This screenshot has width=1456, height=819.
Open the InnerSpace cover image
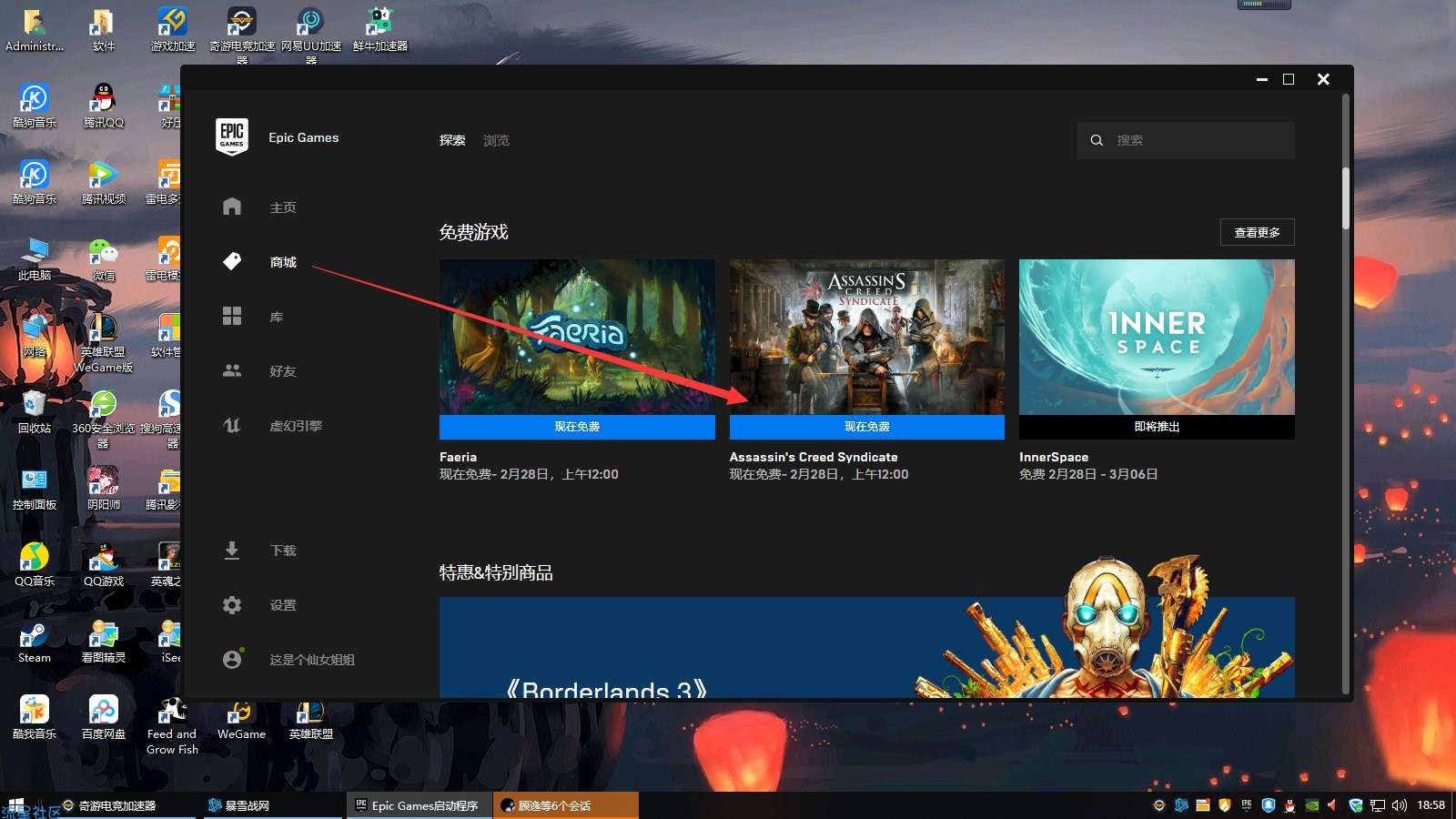(x=1157, y=337)
